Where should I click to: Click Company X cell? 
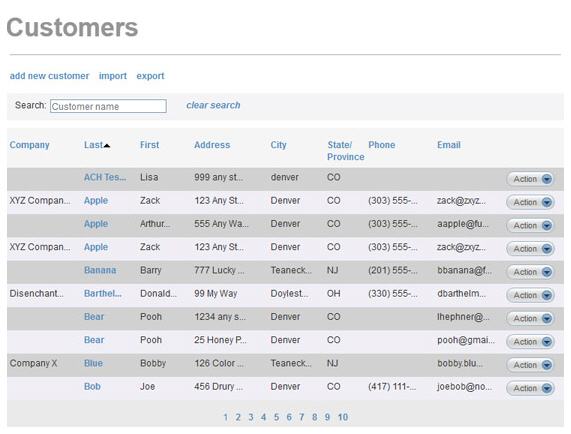(x=34, y=363)
